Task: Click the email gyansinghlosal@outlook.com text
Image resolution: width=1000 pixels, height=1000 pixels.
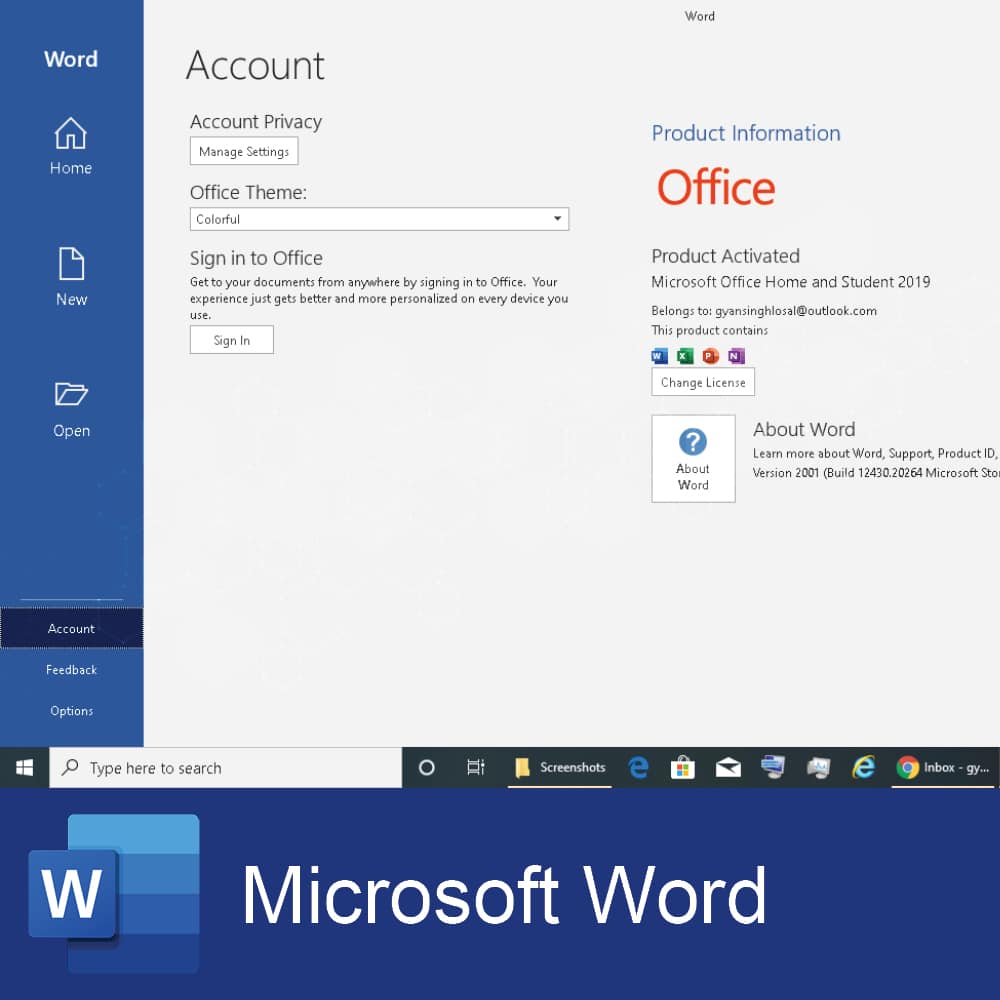Action: pyautogui.click(x=795, y=311)
